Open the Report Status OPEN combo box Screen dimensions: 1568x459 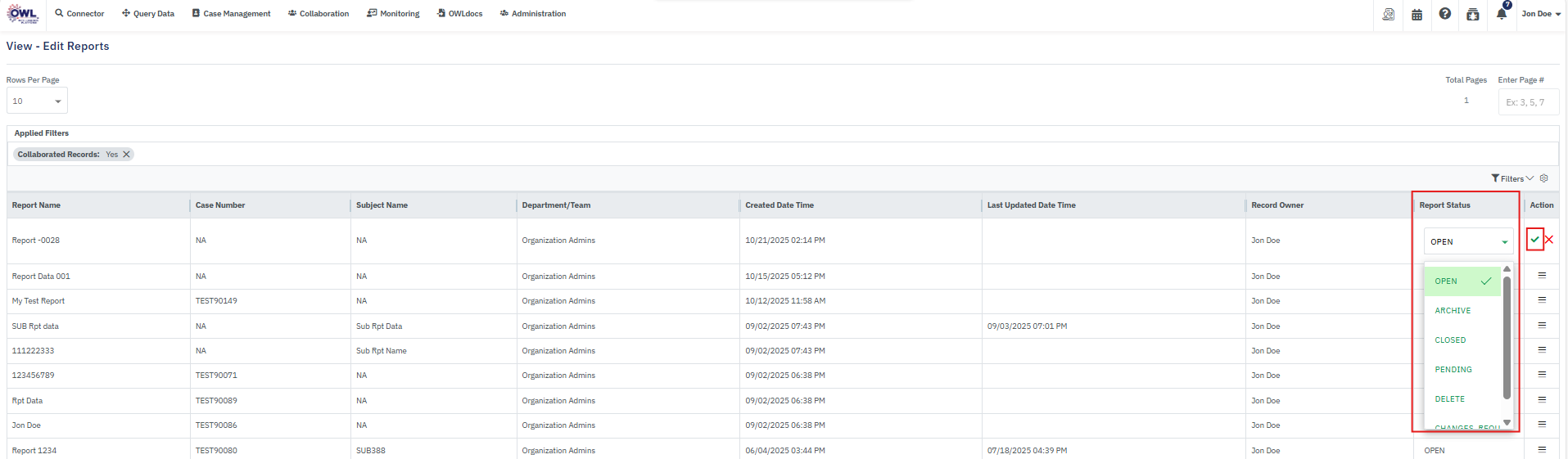tap(1468, 241)
